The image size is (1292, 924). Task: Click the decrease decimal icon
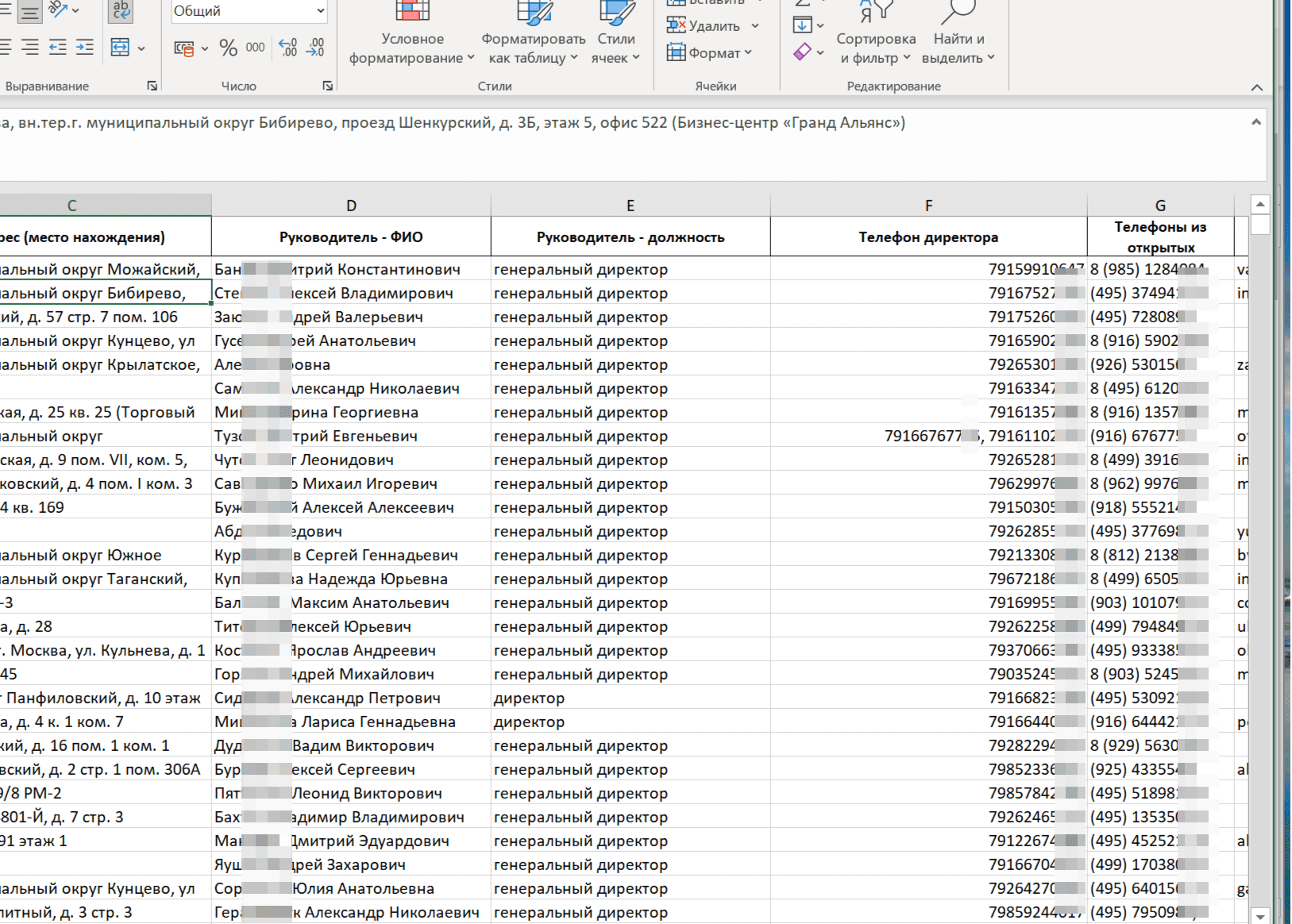click(x=315, y=48)
